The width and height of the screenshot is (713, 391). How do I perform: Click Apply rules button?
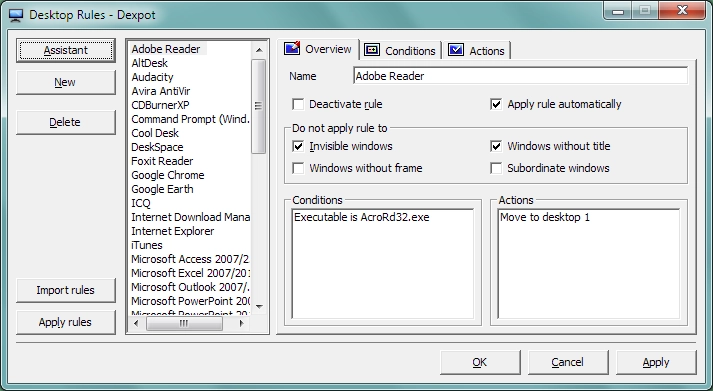coord(66,322)
